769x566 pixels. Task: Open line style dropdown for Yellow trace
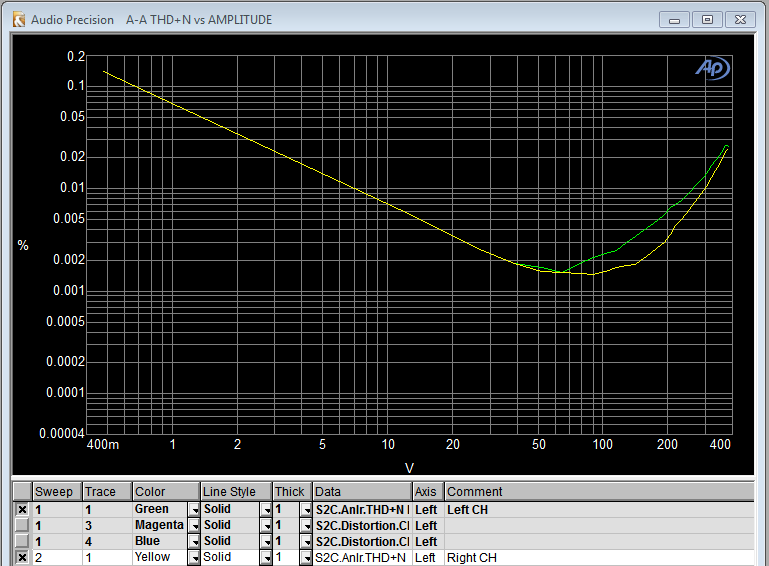pyautogui.click(x=266, y=558)
